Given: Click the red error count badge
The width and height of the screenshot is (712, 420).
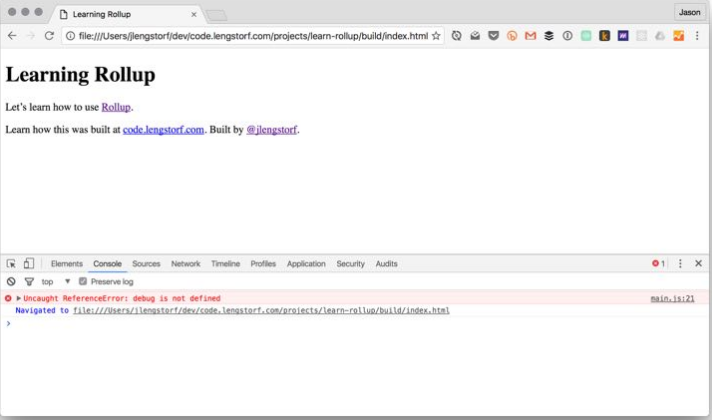Looking at the screenshot, I should coord(658,264).
